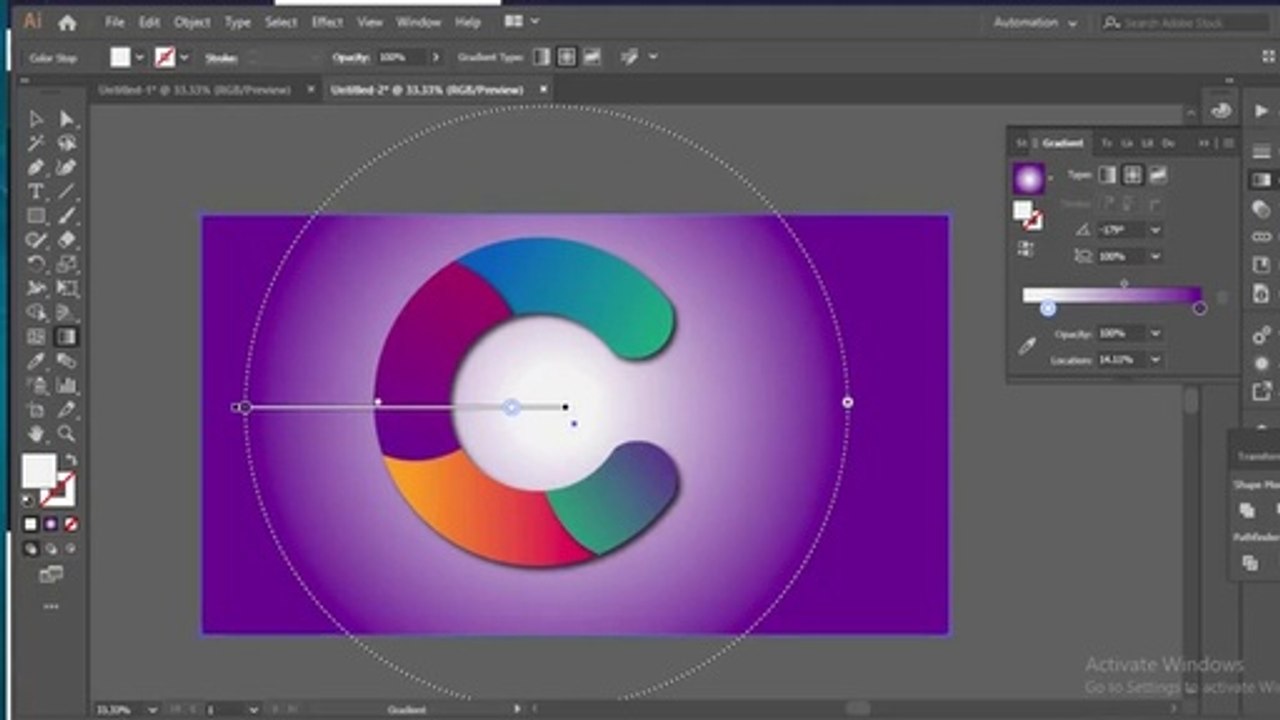The height and width of the screenshot is (720, 1280).
Task: Open Gradient panel Opacity dropdown
Action: click(1155, 333)
